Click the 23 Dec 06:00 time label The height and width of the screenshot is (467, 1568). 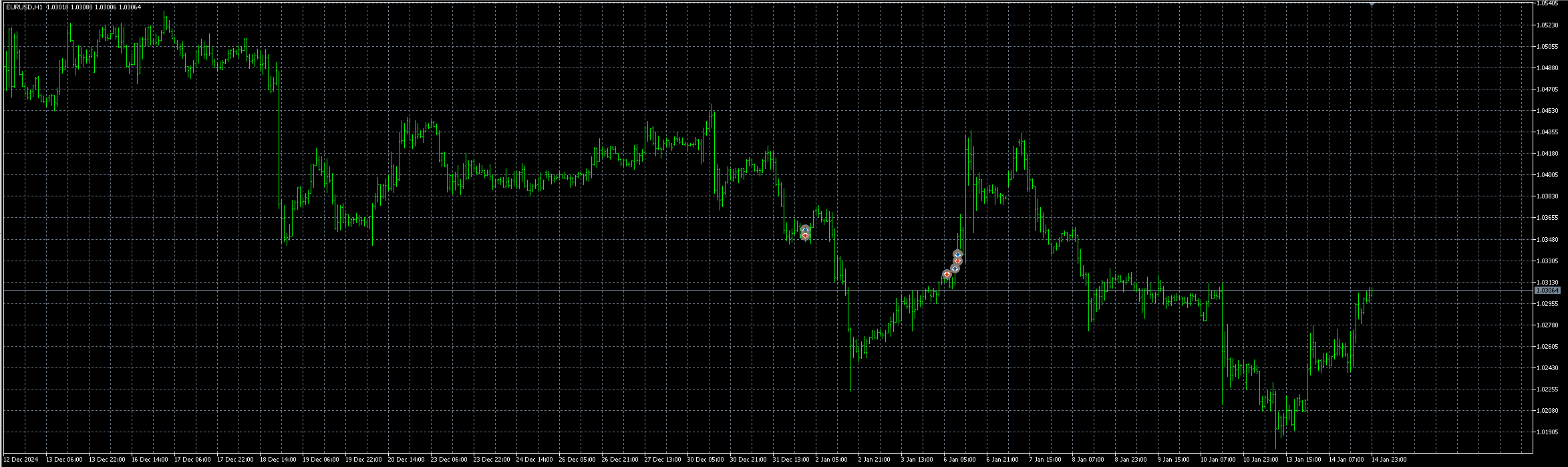(449, 460)
